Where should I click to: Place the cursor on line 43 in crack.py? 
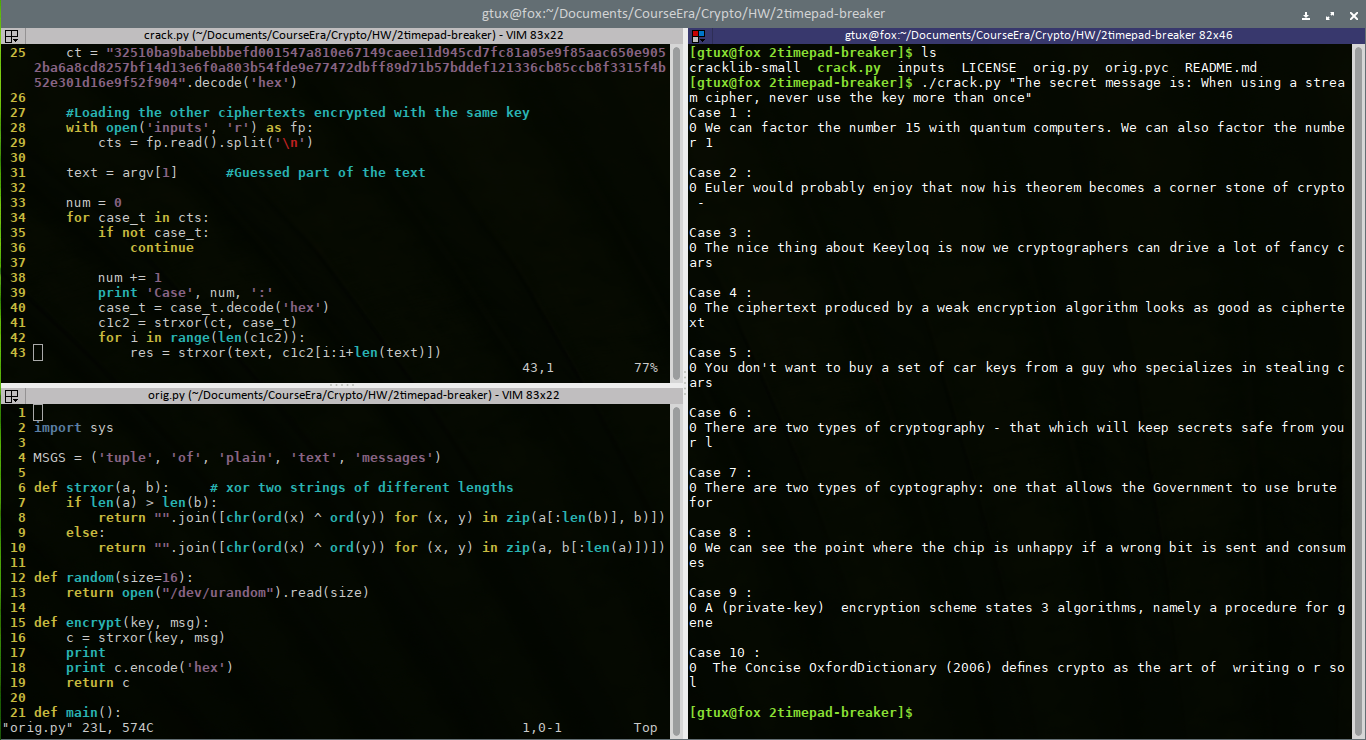[250, 352]
